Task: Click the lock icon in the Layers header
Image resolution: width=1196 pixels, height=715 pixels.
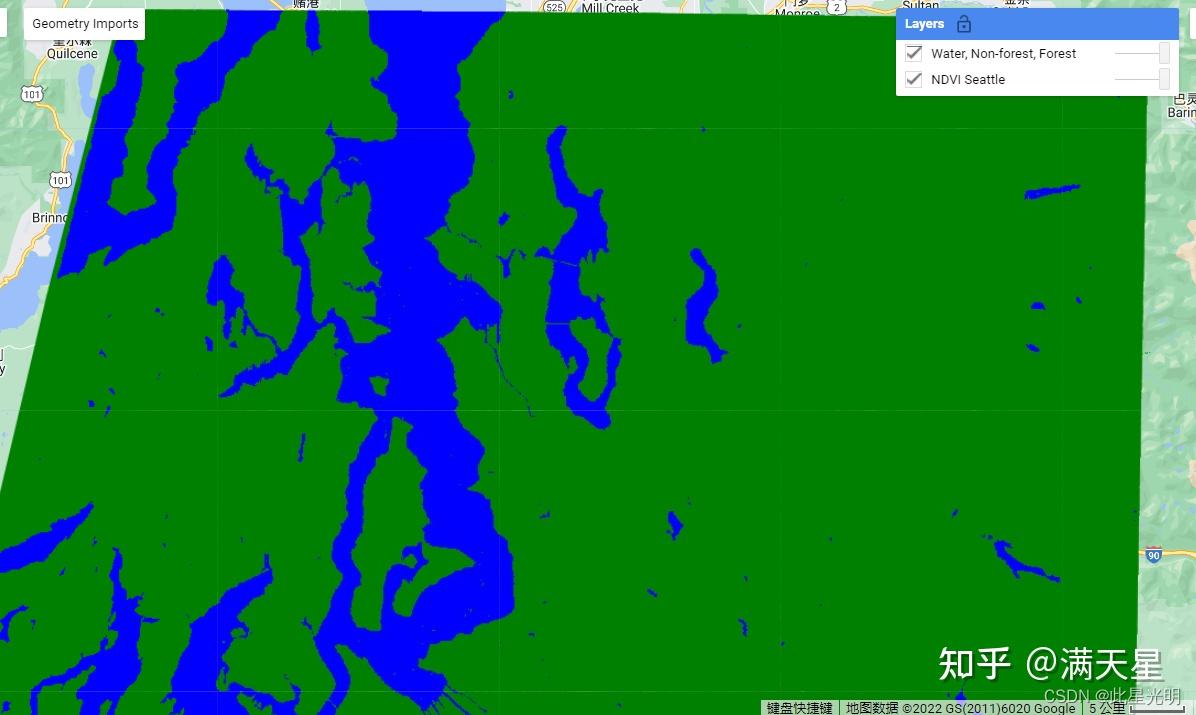Action: [963, 23]
